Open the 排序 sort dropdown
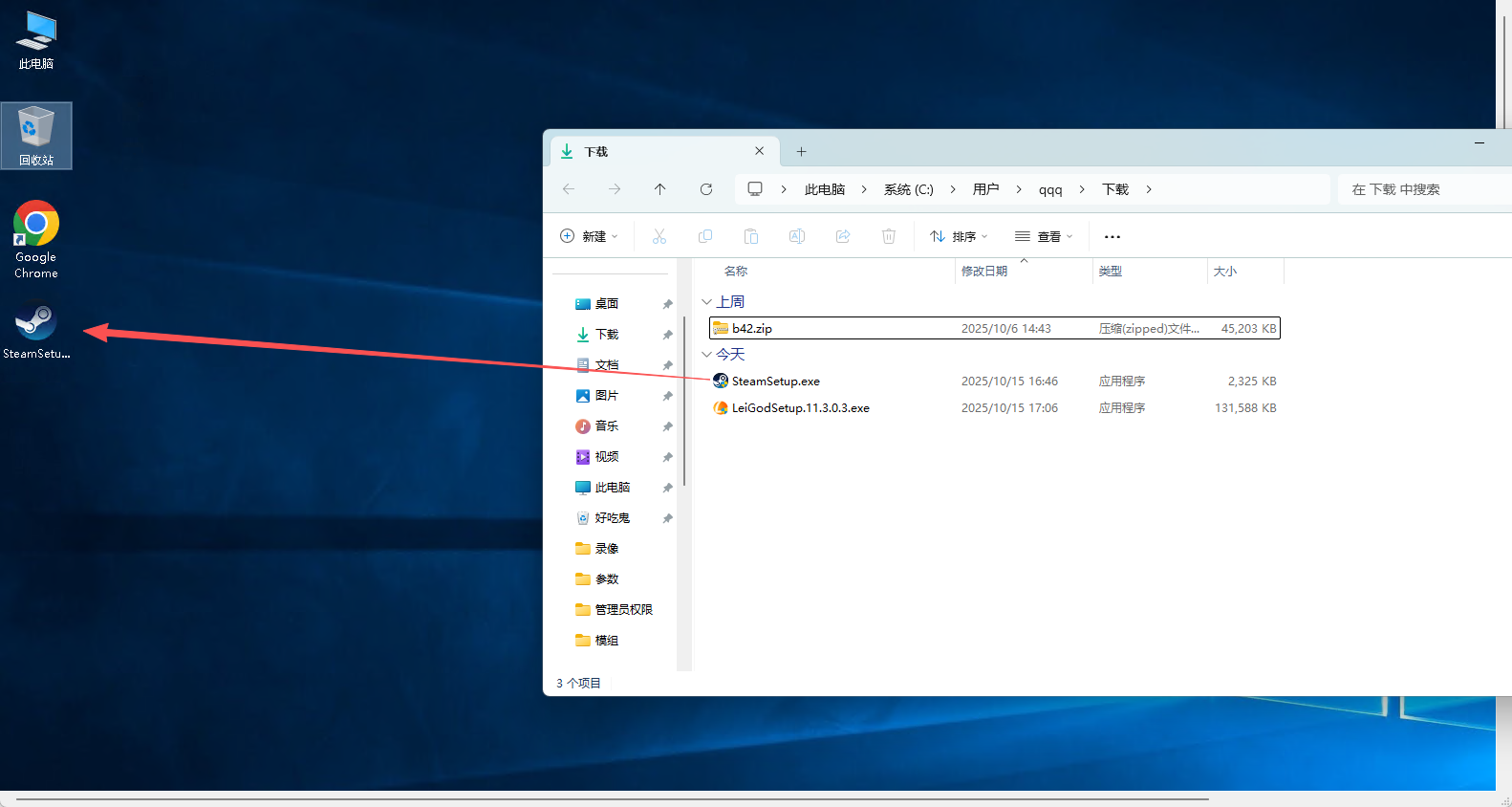This screenshot has height=807, width=1512. tap(960, 236)
